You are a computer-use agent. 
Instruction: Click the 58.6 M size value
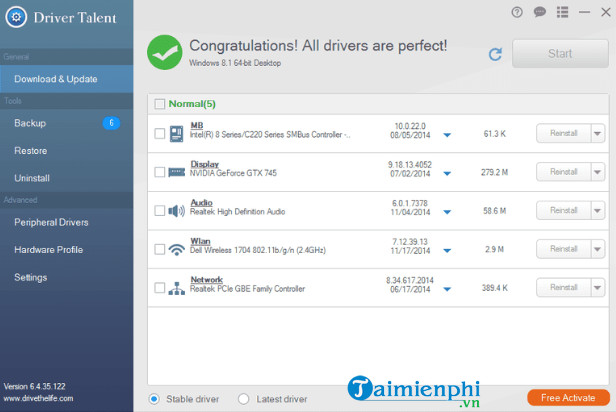495,211
